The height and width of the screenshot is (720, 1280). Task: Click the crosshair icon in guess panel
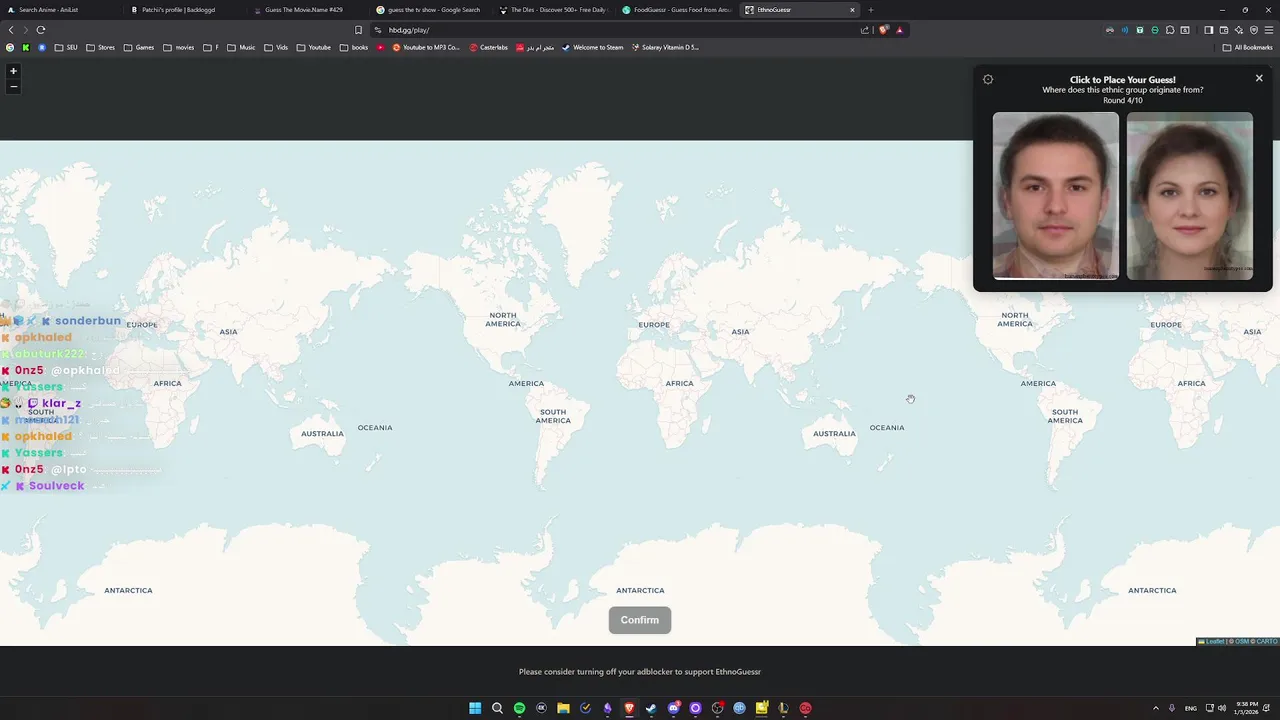[988, 80]
